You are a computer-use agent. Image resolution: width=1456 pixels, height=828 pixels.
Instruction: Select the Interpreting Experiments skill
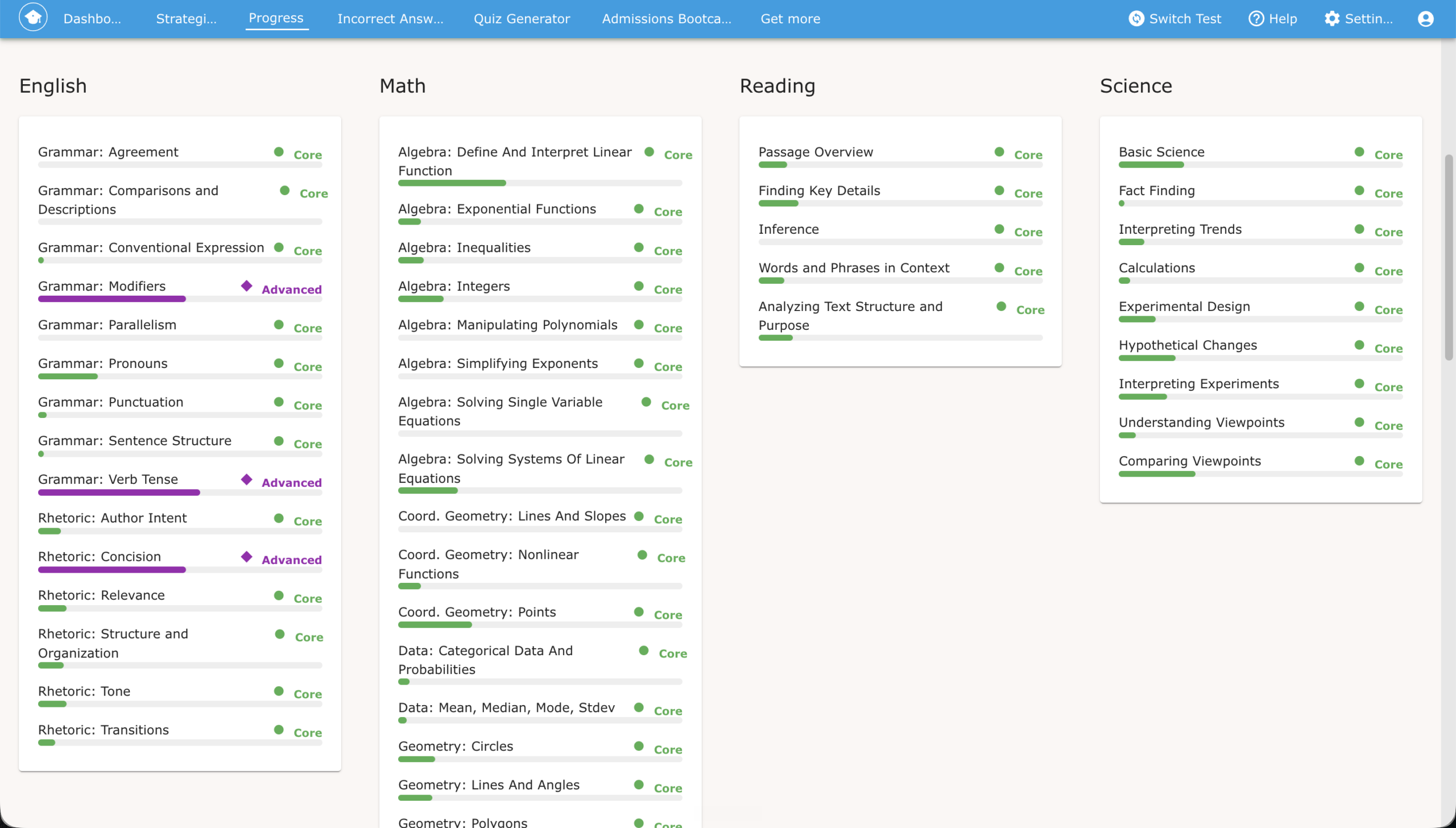coord(1198,384)
